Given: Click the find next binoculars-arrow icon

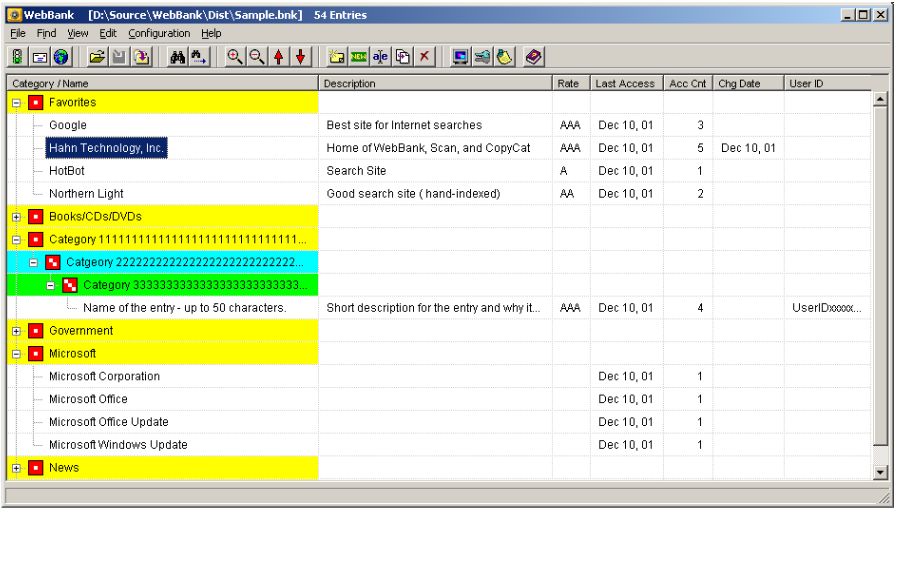Looking at the screenshot, I should pyautogui.click(x=199, y=57).
